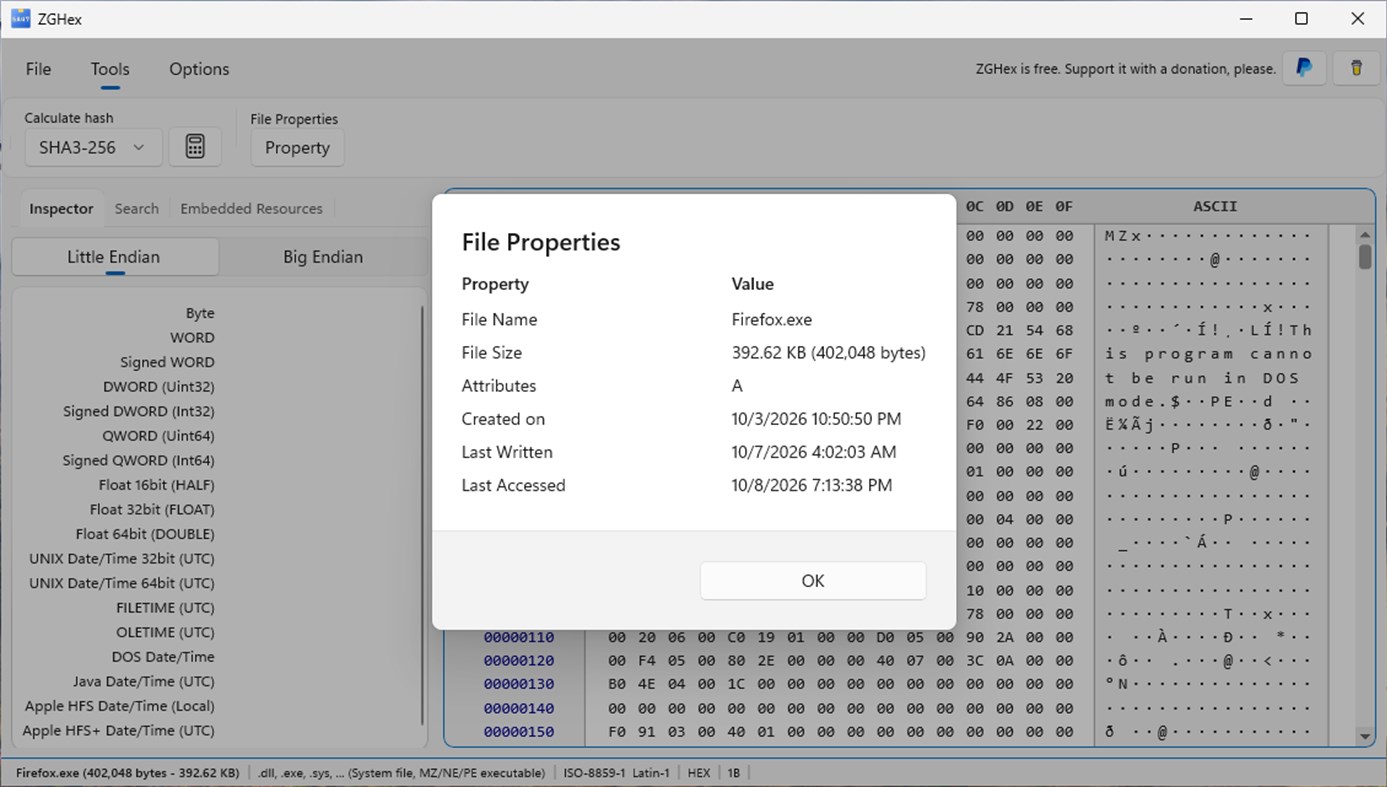
Task: Click hex offset 00000150
Action: (518, 732)
